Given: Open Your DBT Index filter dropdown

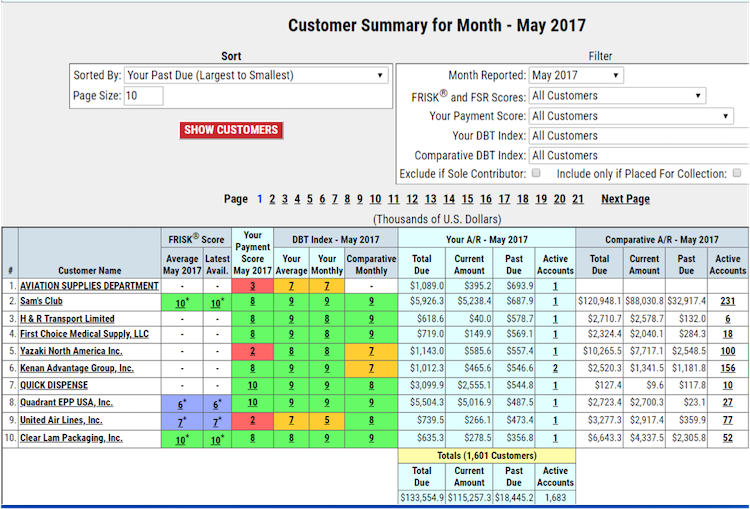Looking at the screenshot, I should pyautogui.click(x=639, y=136).
